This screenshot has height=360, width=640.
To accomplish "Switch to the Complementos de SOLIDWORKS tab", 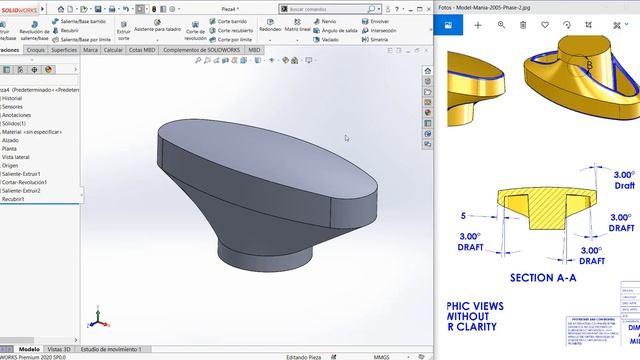I will [201, 50].
